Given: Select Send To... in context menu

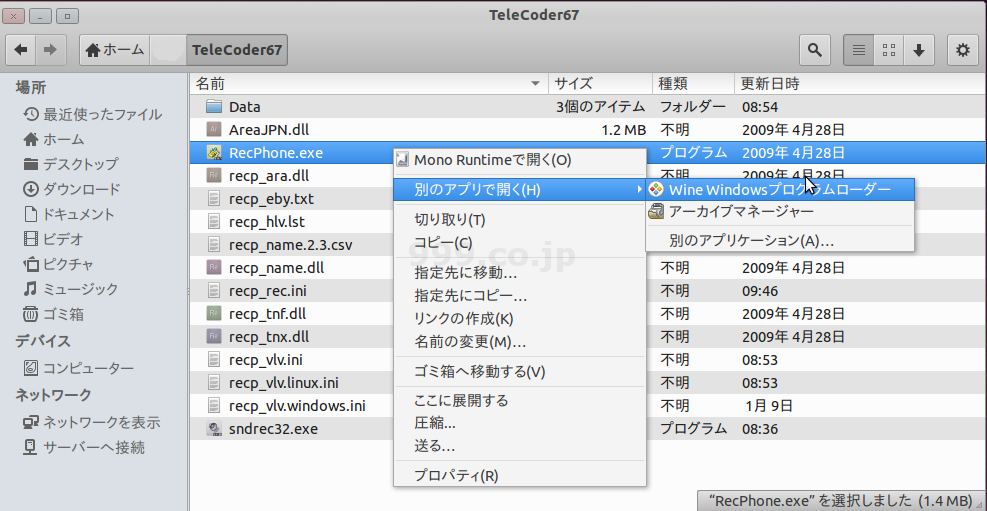Looking at the screenshot, I should [x=520, y=446].
